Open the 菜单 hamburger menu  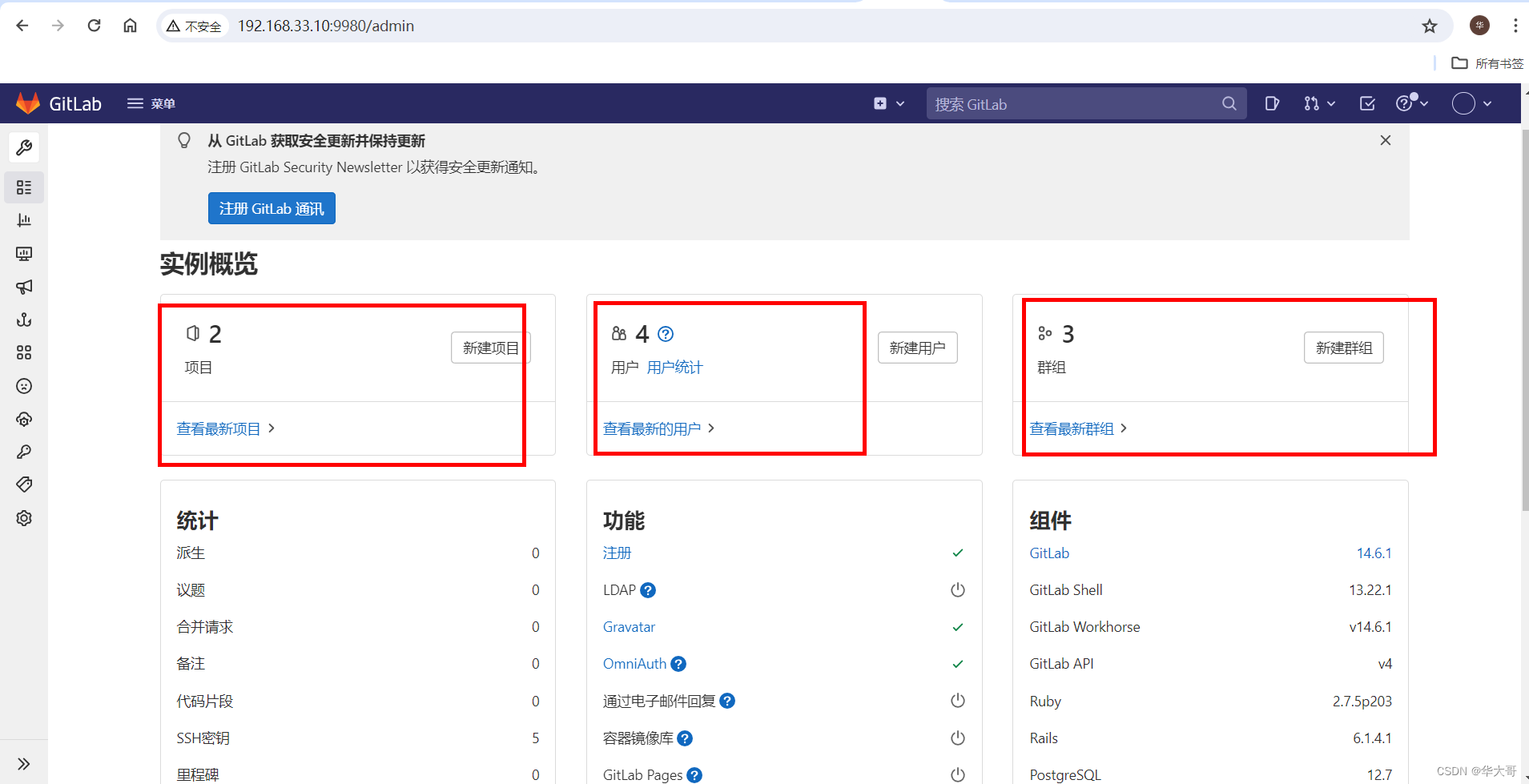151,103
